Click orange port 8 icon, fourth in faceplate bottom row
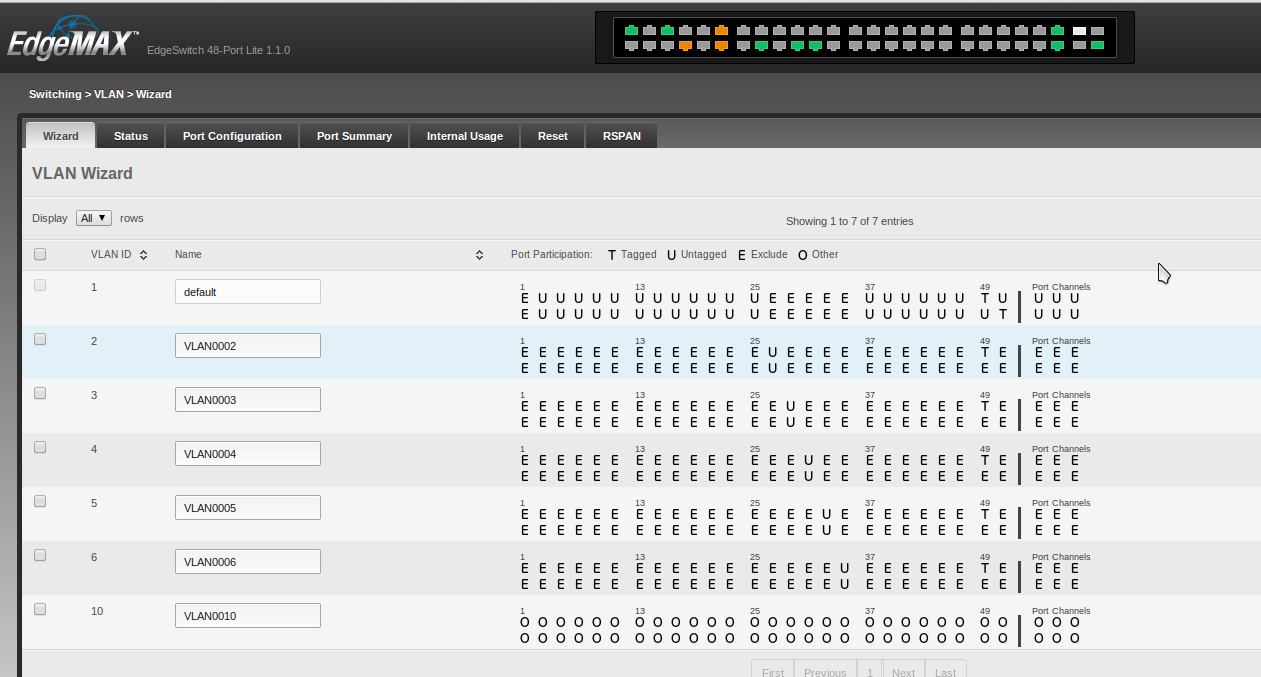 coord(685,45)
